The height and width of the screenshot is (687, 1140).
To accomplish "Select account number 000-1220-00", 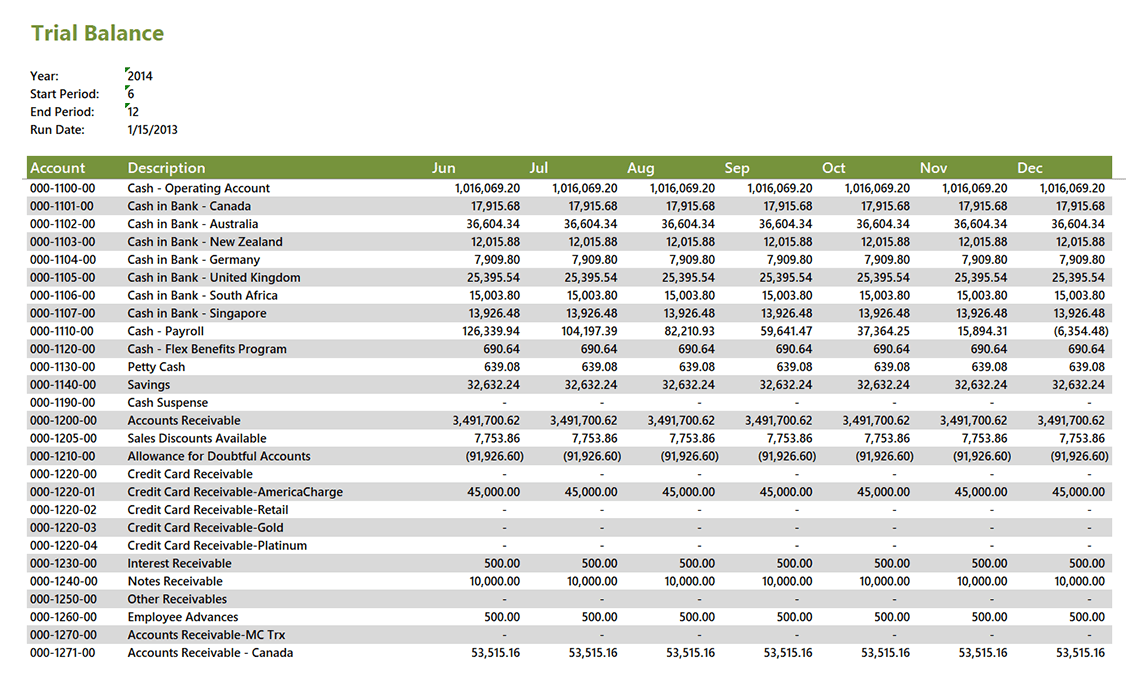I will [x=63, y=474].
